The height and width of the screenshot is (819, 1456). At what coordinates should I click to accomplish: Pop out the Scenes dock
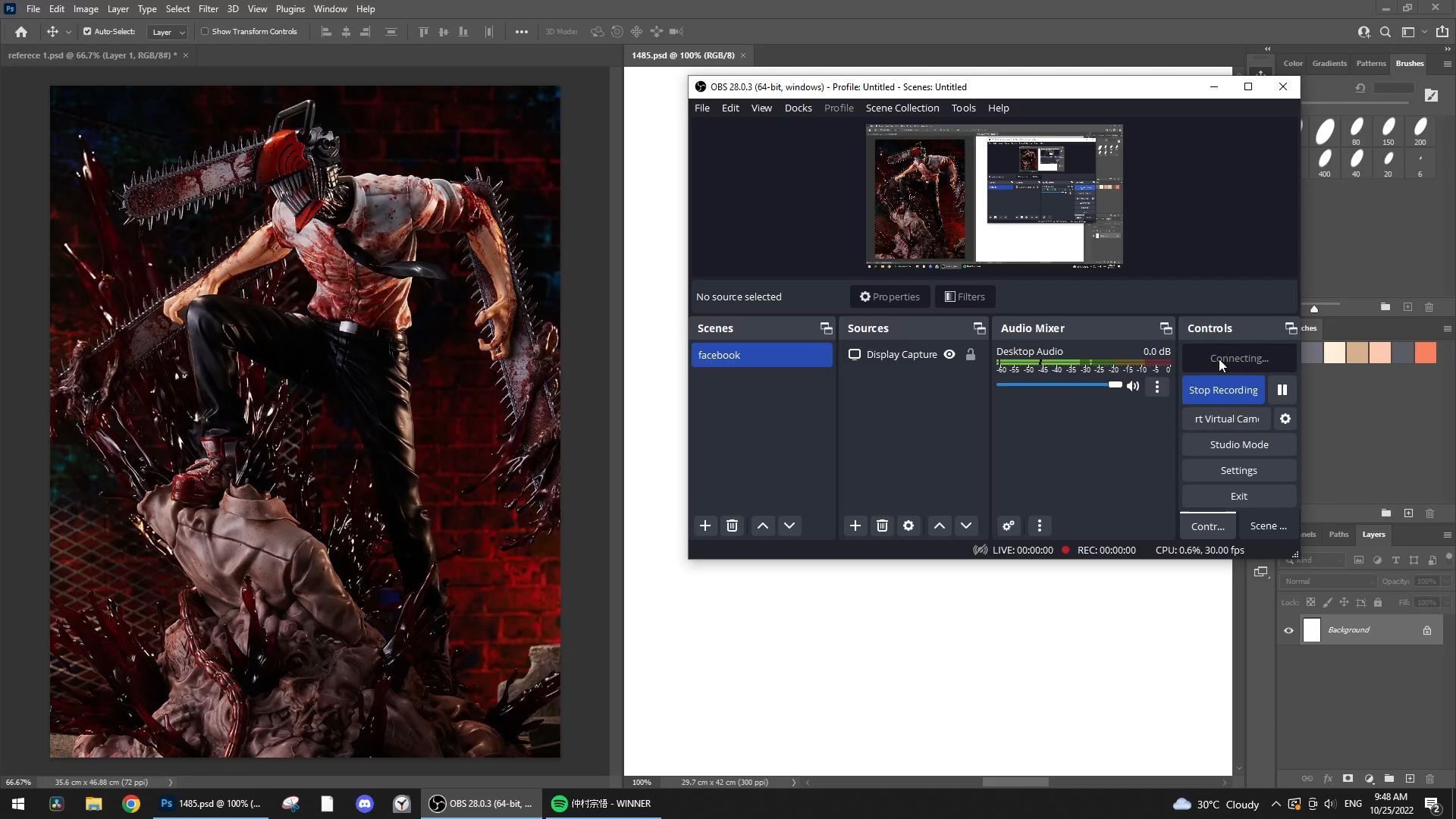click(826, 328)
